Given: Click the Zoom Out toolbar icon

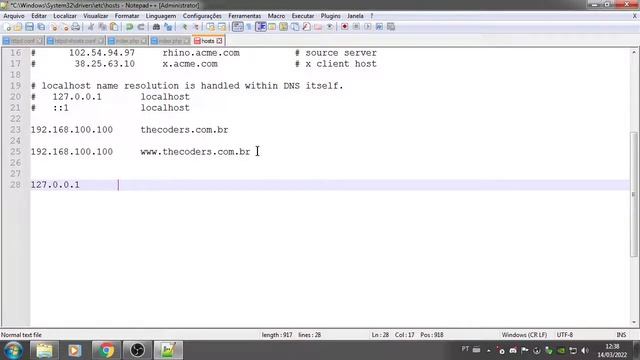Looking at the screenshot, I should (196, 27).
